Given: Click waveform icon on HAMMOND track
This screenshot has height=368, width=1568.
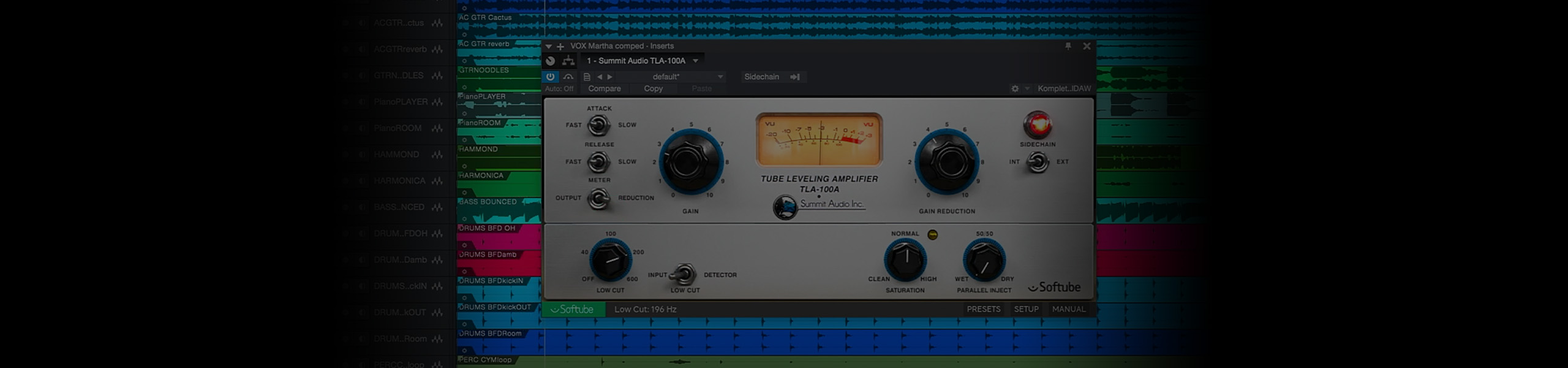Looking at the screenshot, I should point(437,155).
